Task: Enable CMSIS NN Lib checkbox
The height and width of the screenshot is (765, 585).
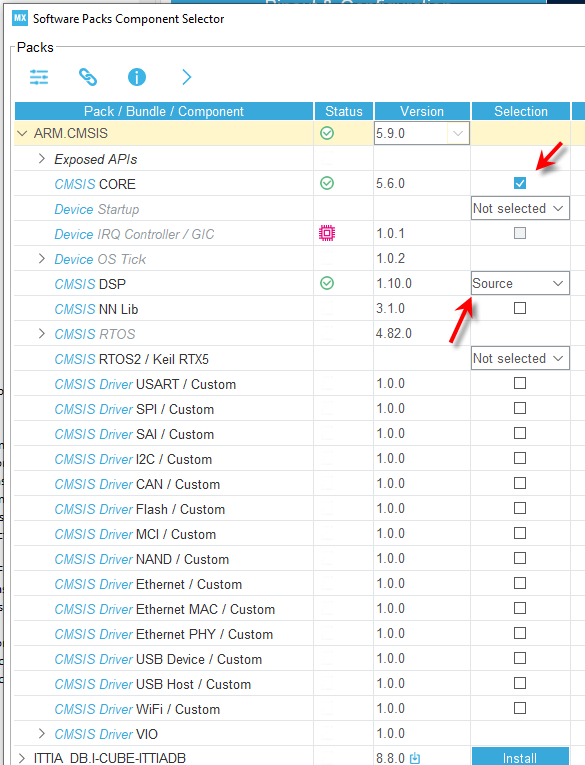Action: [520, 308]
